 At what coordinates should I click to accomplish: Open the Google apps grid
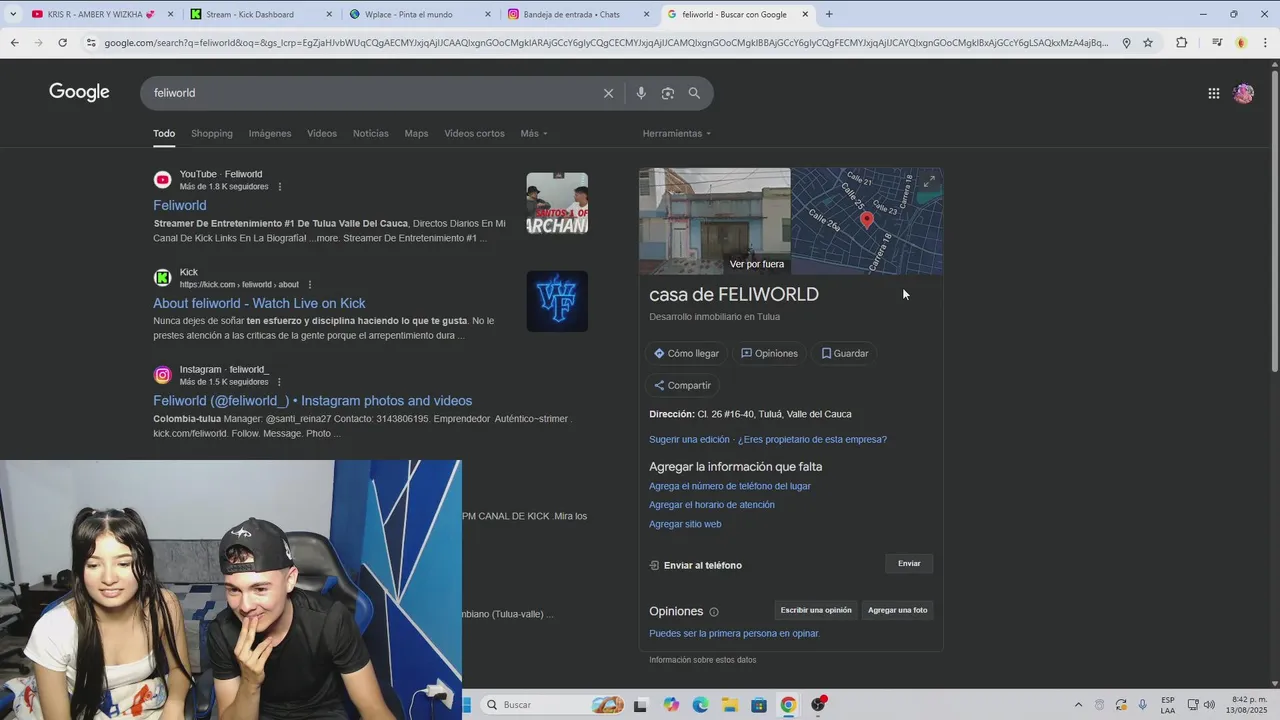click(x=1213, y=93)
